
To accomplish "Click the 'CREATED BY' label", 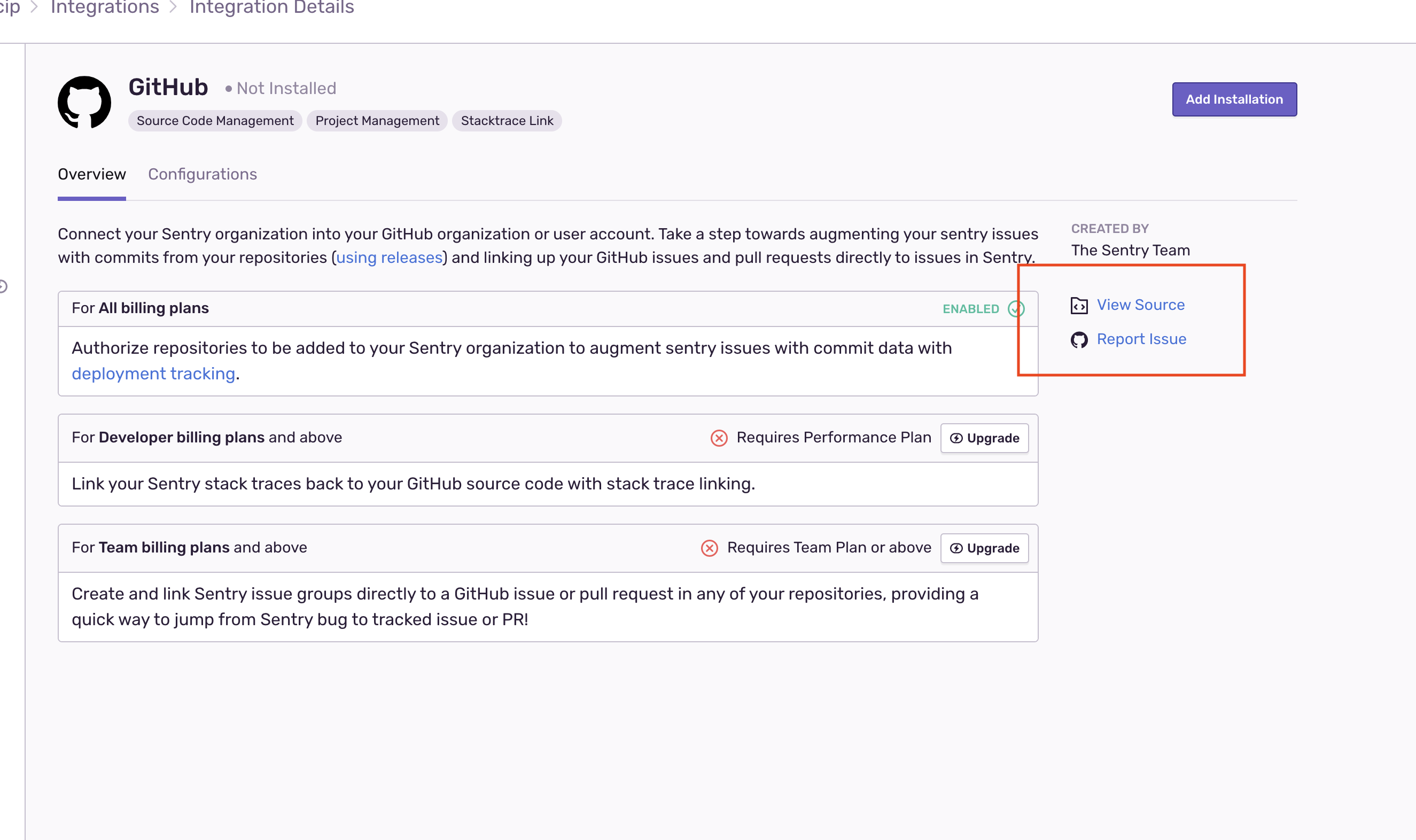I will pyautogui.click(x=1110, y=229).
